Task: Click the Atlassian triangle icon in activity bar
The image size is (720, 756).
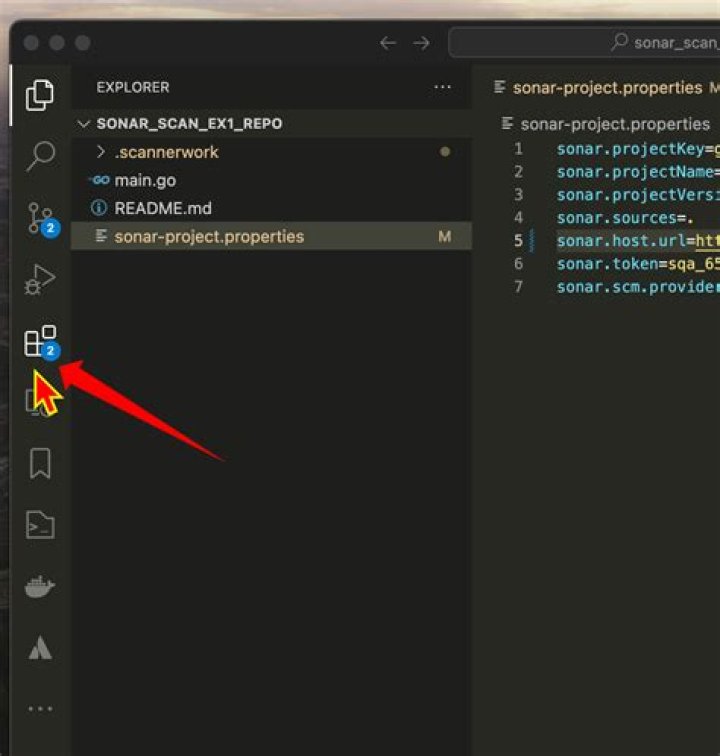Action: tap(40, 649)
